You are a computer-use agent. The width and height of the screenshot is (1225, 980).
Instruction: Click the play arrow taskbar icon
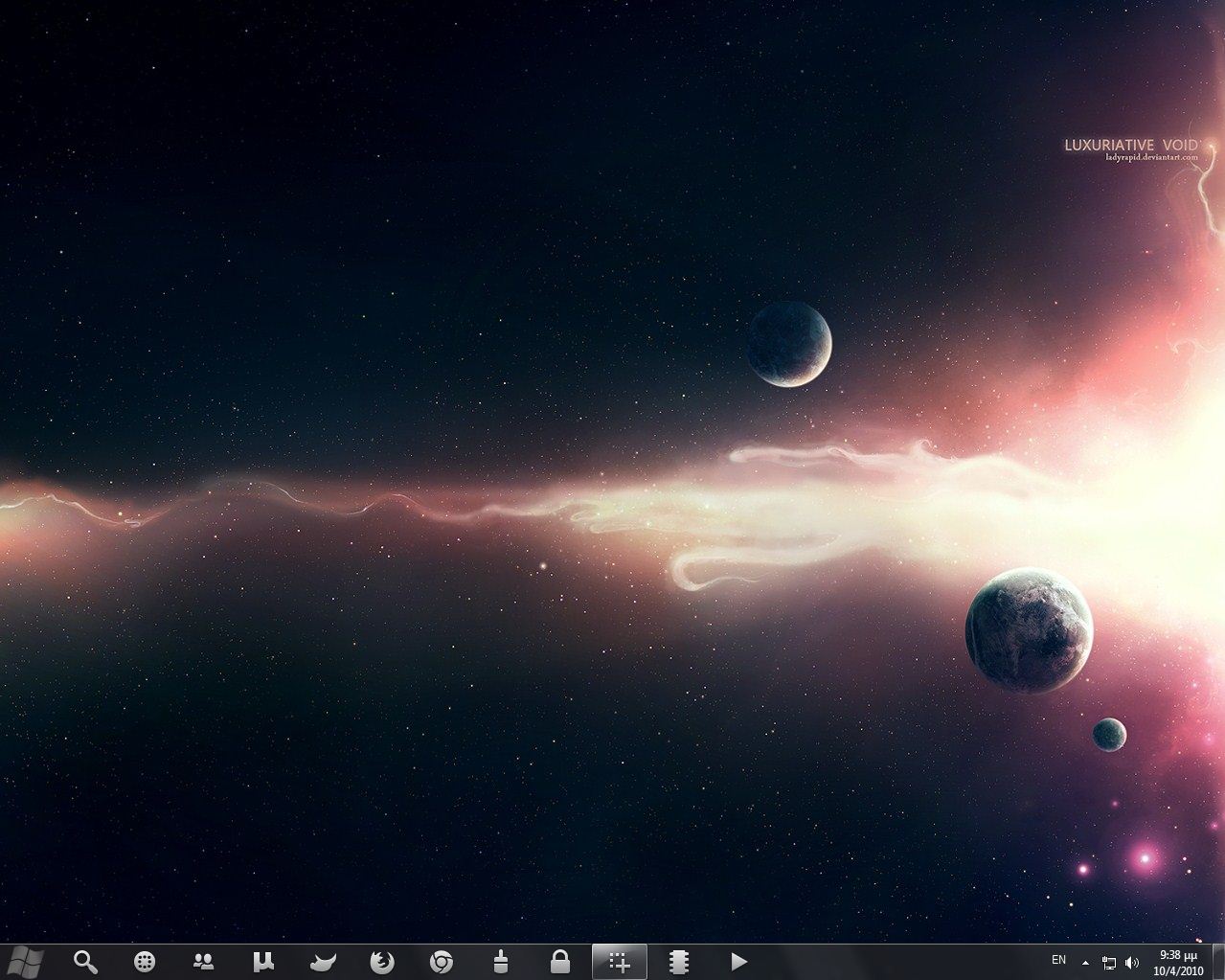click(738, 961)
